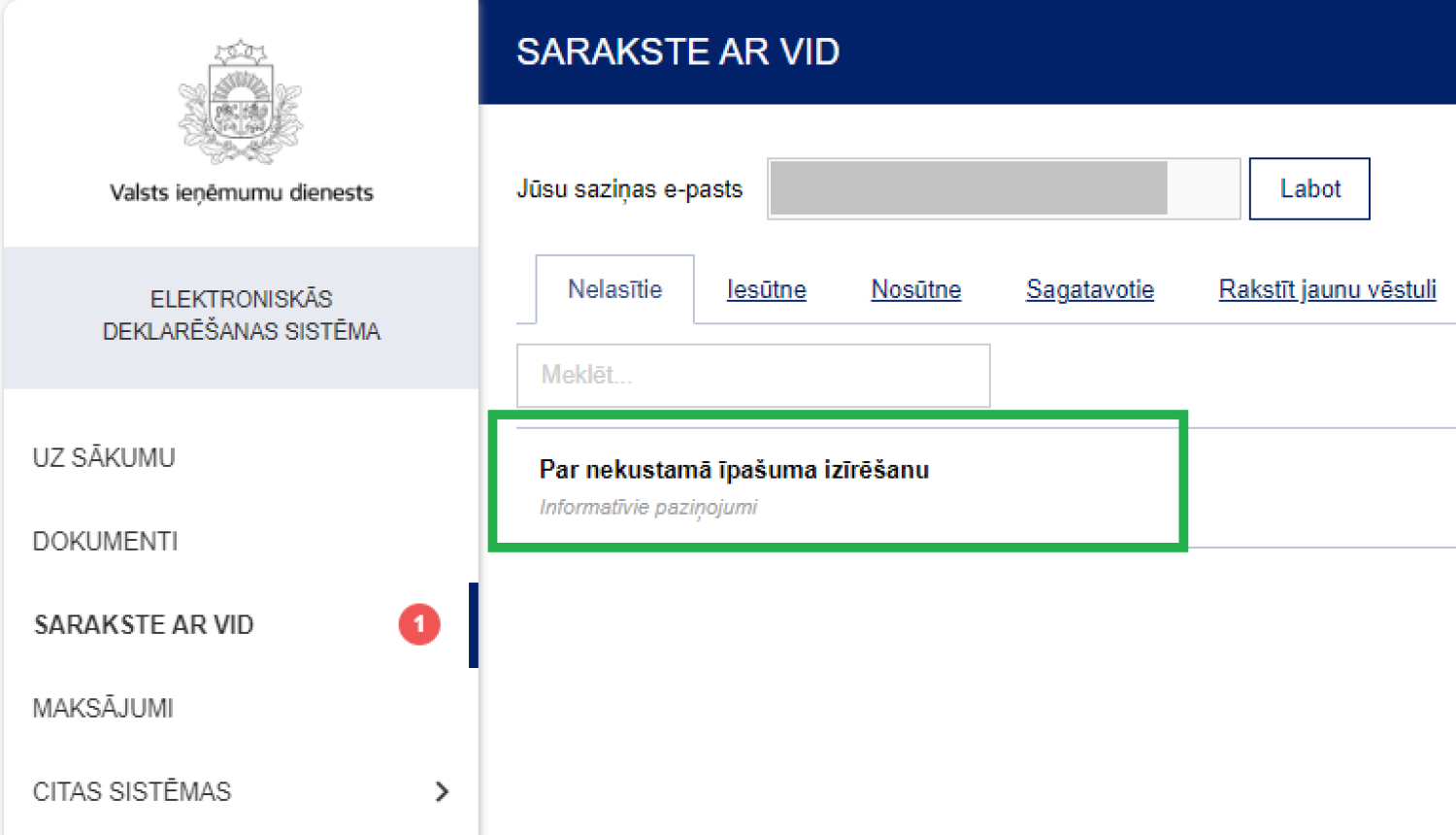This screenshot has width=1456, height=835.
Task: Go to Uz sākumu home page
Action: pyautogui.click(x=104, y=457)
